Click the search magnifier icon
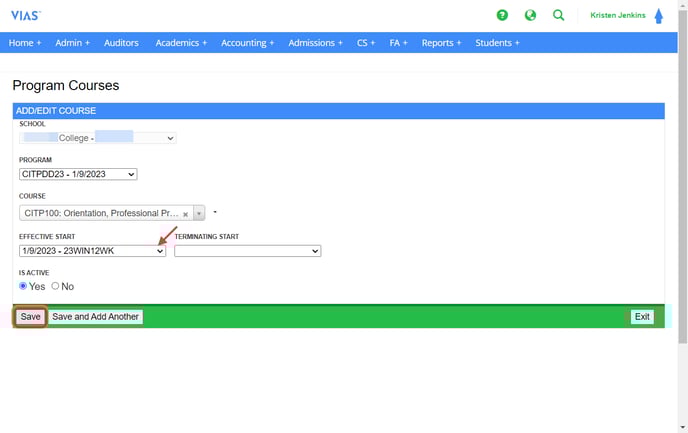 click(x=558, y=16)
